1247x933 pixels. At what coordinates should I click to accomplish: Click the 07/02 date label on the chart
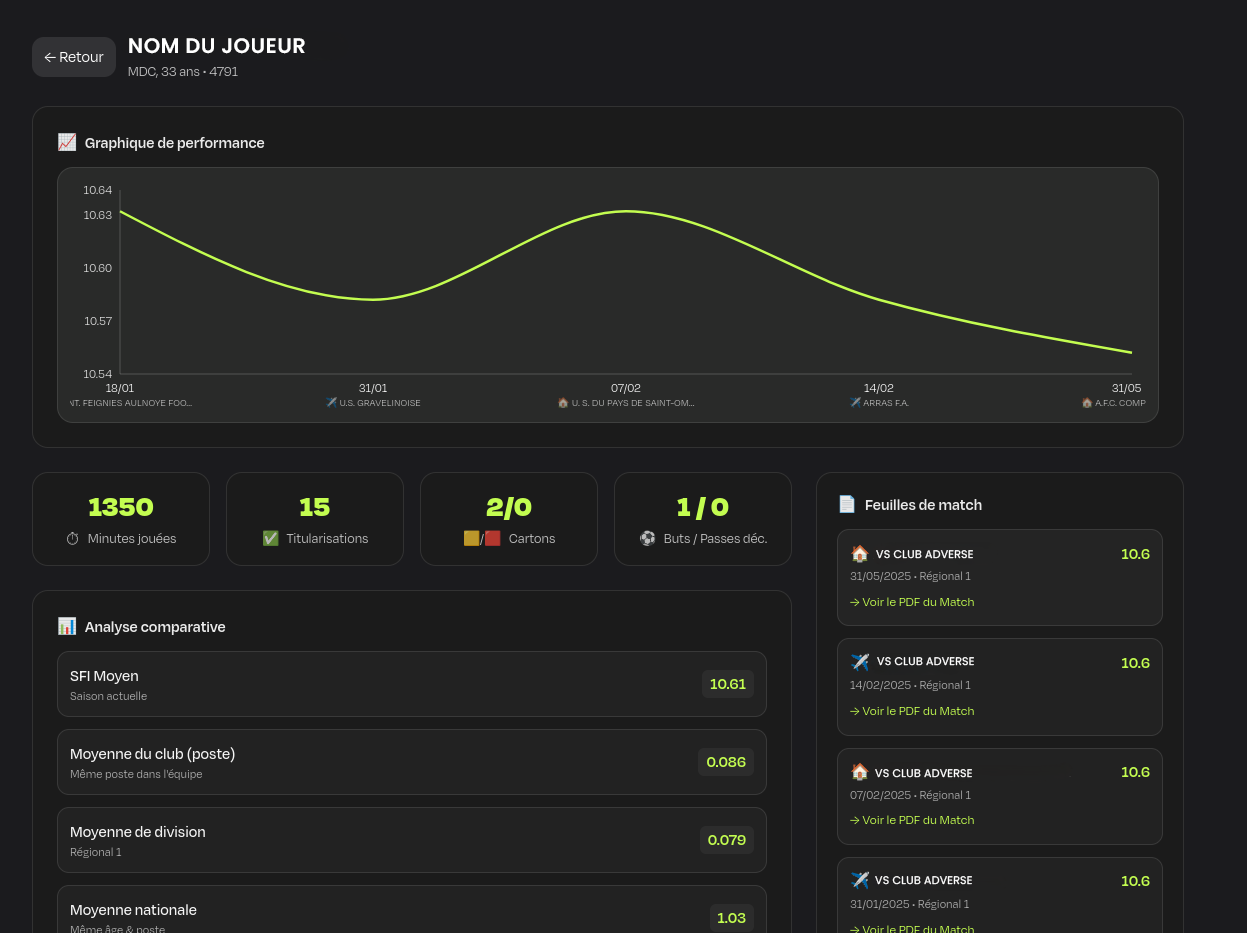click(626, 388)
